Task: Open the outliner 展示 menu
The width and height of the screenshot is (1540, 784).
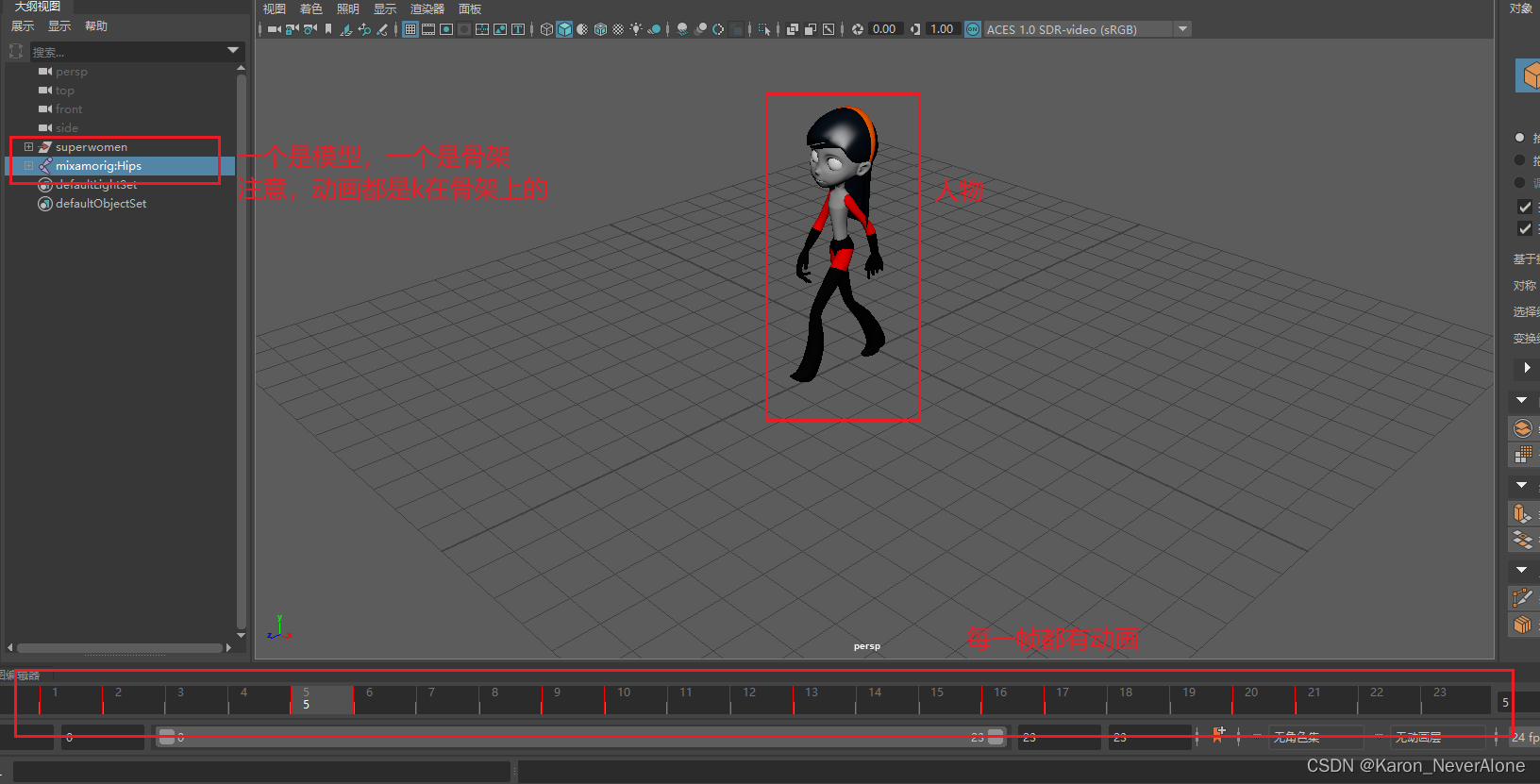Action: (x=23, y=26)
